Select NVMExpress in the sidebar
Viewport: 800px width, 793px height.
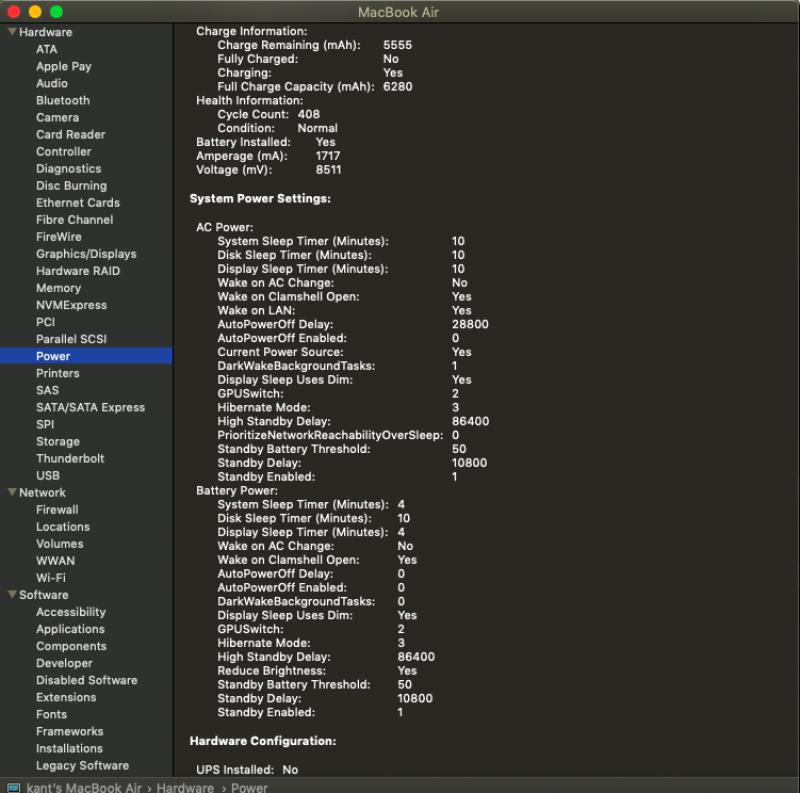coord(71,305)
